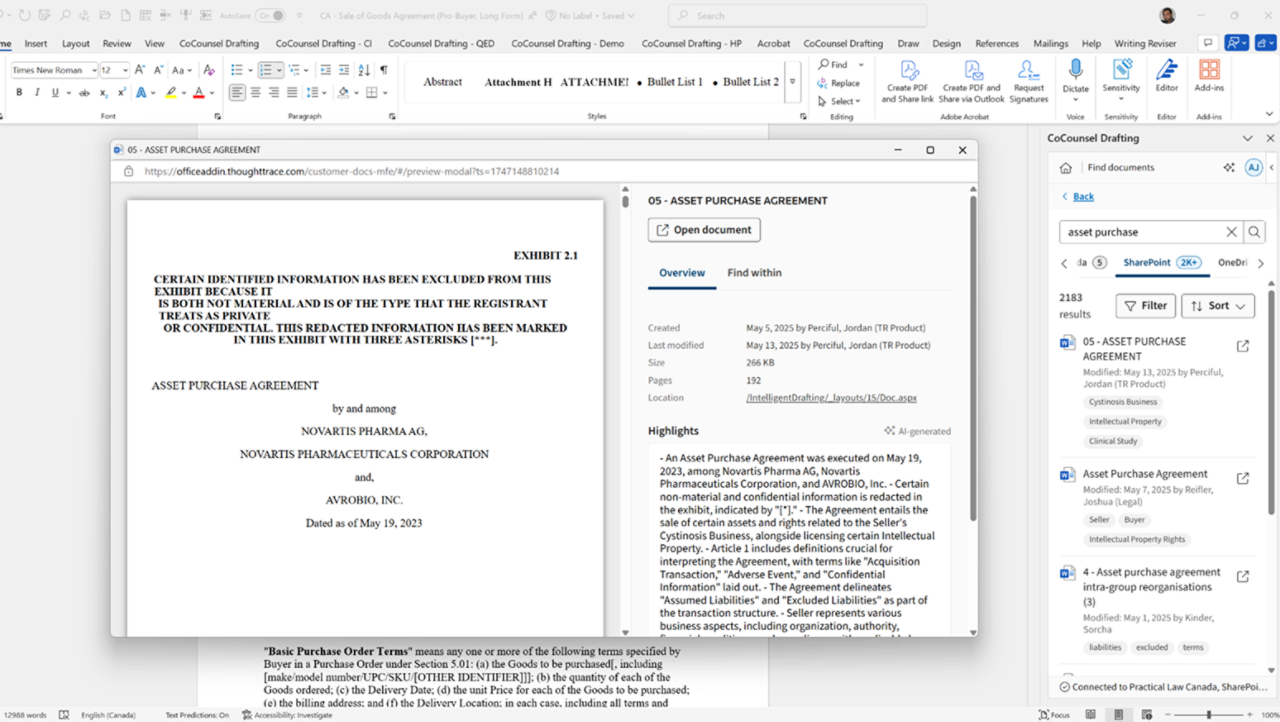Open the Writing Reviser tab
The image size is (1280, 722).
point(1145,44)
